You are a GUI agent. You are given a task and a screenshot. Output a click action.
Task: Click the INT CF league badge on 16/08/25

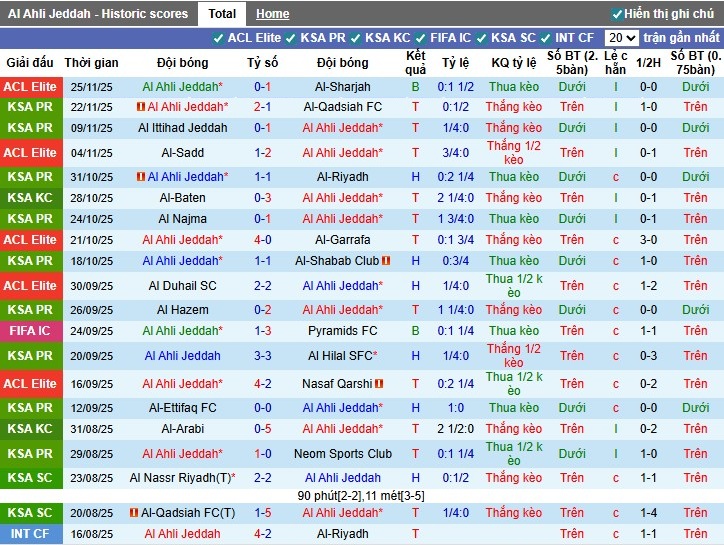[x=30, y=534]
